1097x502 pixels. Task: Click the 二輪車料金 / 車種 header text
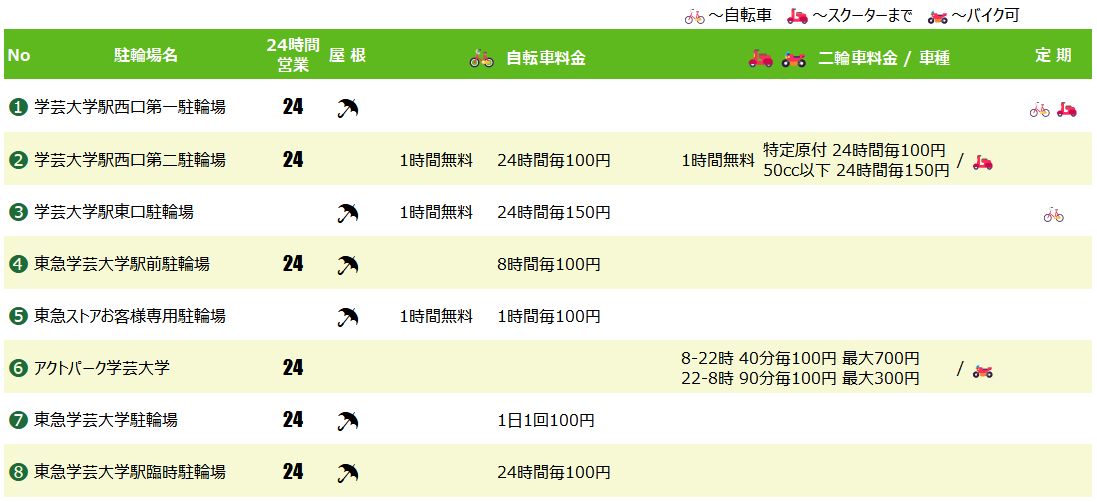tap(884, 59)
